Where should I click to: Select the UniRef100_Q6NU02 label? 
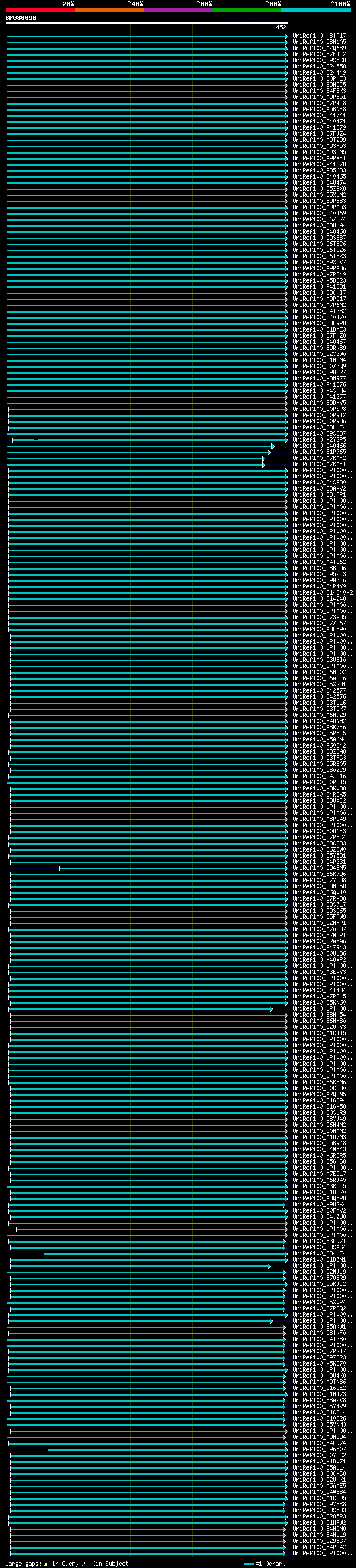coord(319,672)
